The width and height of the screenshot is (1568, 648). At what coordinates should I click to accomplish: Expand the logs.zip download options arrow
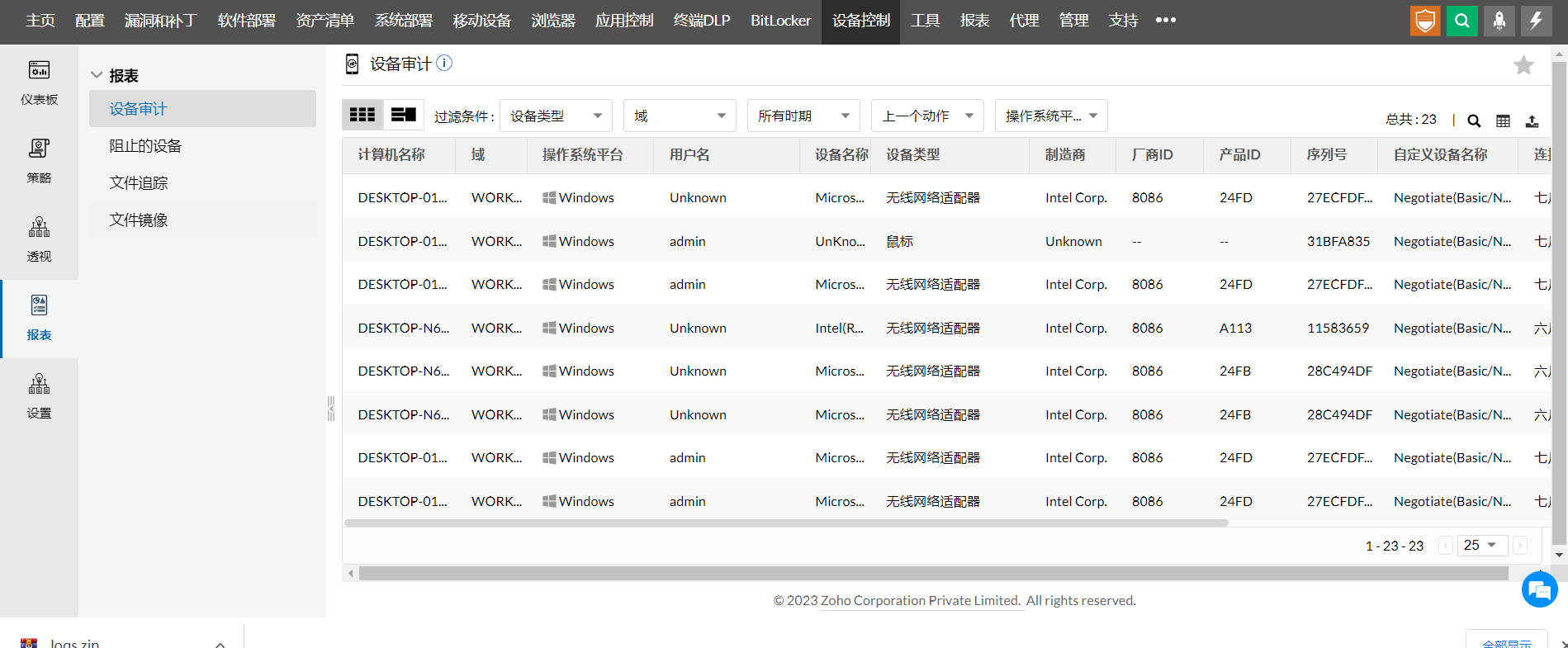220,643
